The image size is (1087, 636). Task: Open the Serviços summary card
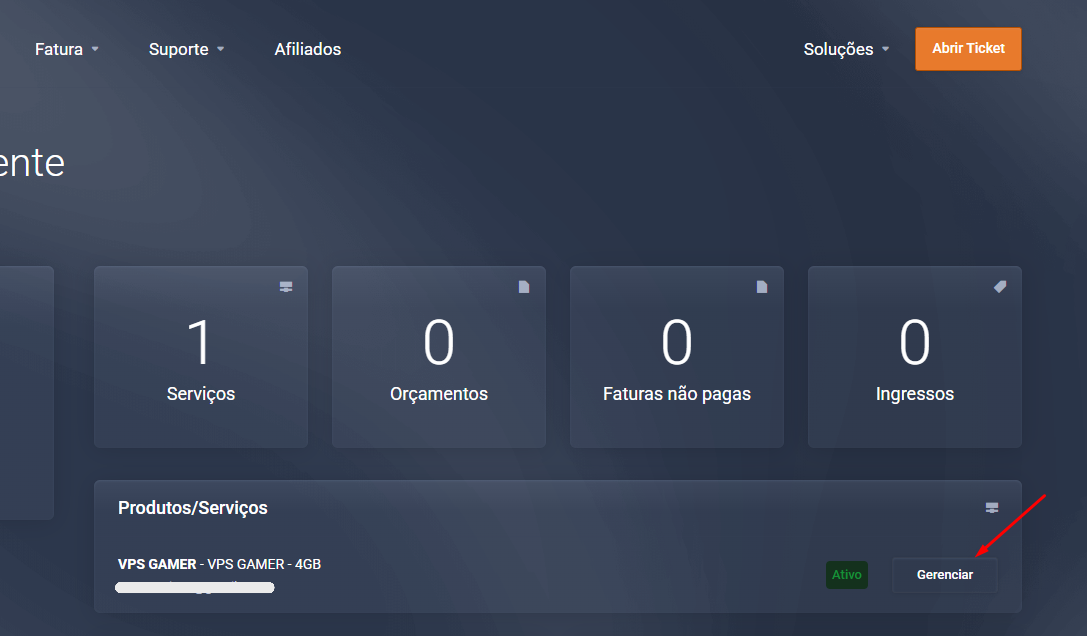pos(201,356)
